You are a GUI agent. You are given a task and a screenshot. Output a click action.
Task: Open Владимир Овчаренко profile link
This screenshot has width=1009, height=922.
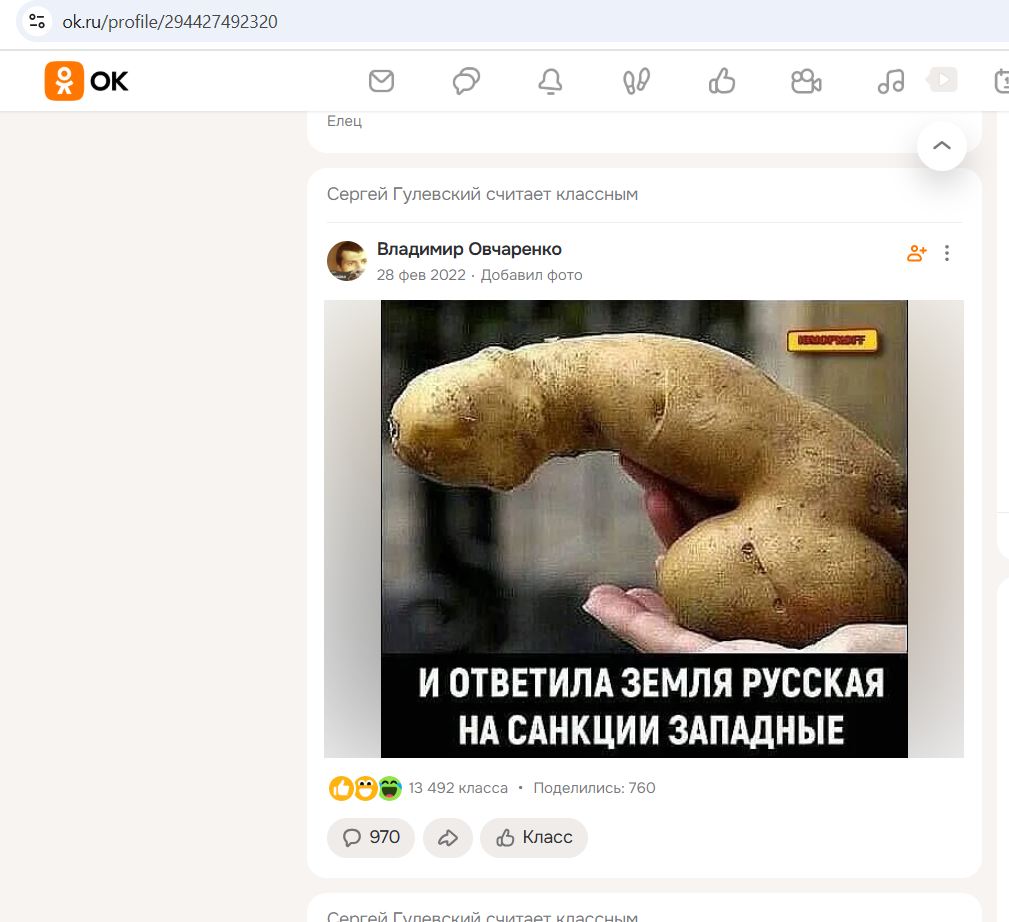[469, 249]
